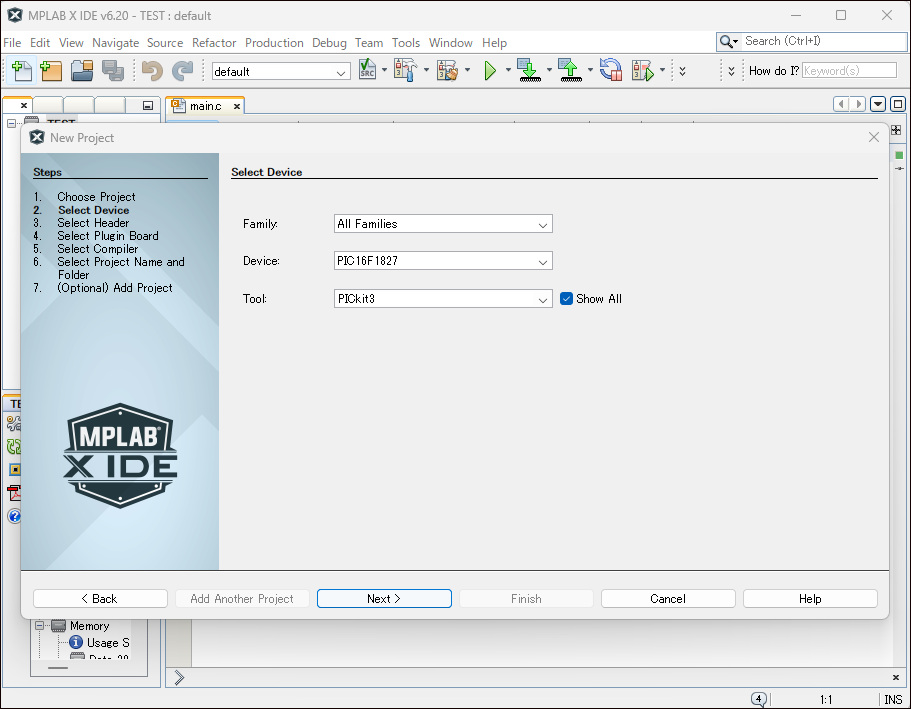The width and height of the screenshot is (911, 709).
Task: Click the 'Choose Project' step text
Action: coord(96,197)
